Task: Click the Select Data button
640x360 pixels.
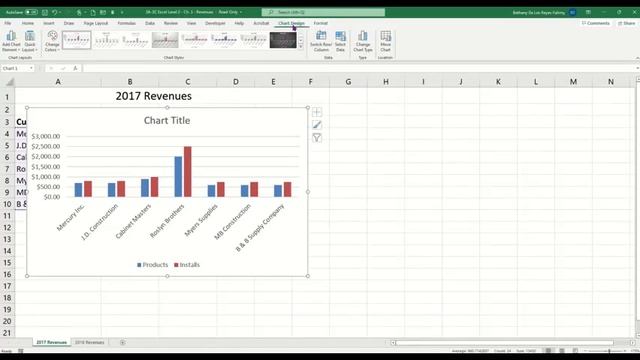Action: [x=340, y=41]
